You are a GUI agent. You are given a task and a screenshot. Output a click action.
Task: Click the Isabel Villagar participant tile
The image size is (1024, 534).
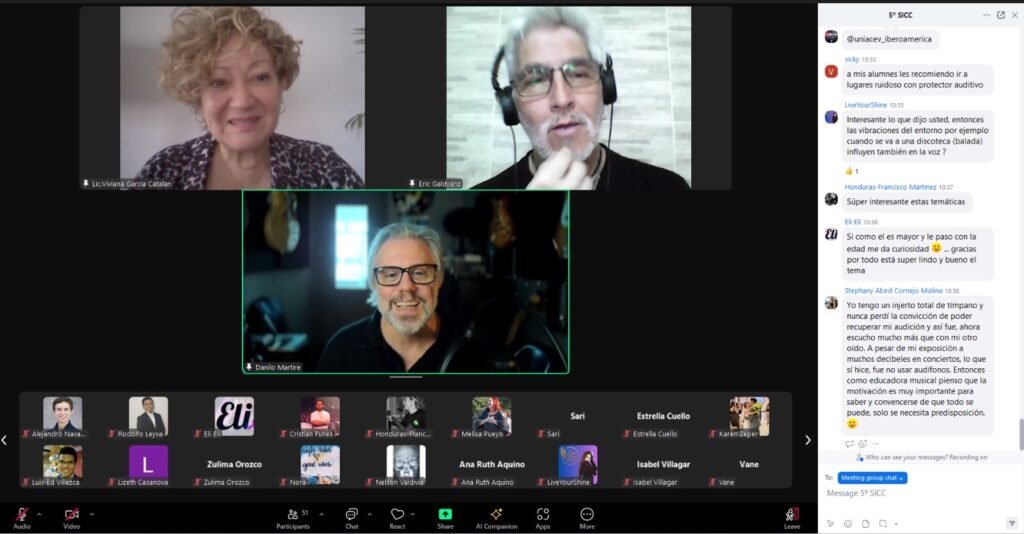664,465
